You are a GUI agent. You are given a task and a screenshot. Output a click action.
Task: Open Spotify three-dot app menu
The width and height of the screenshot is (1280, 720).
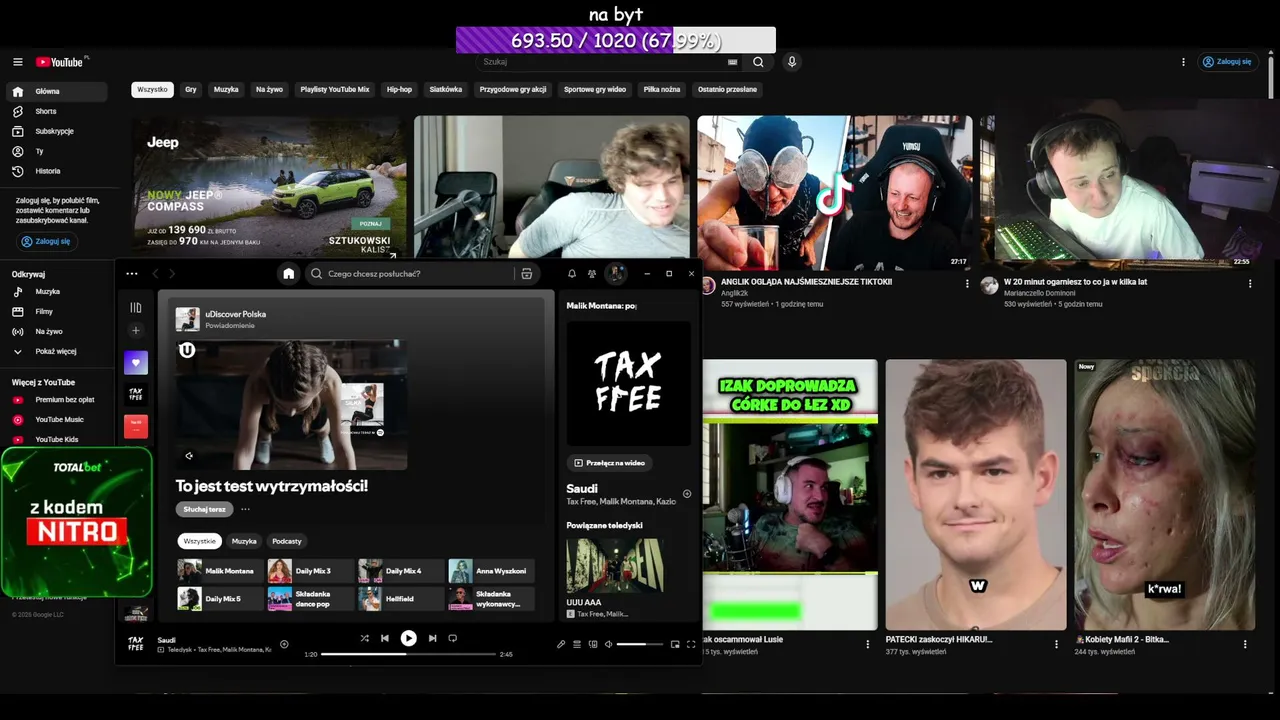[132, 273]
